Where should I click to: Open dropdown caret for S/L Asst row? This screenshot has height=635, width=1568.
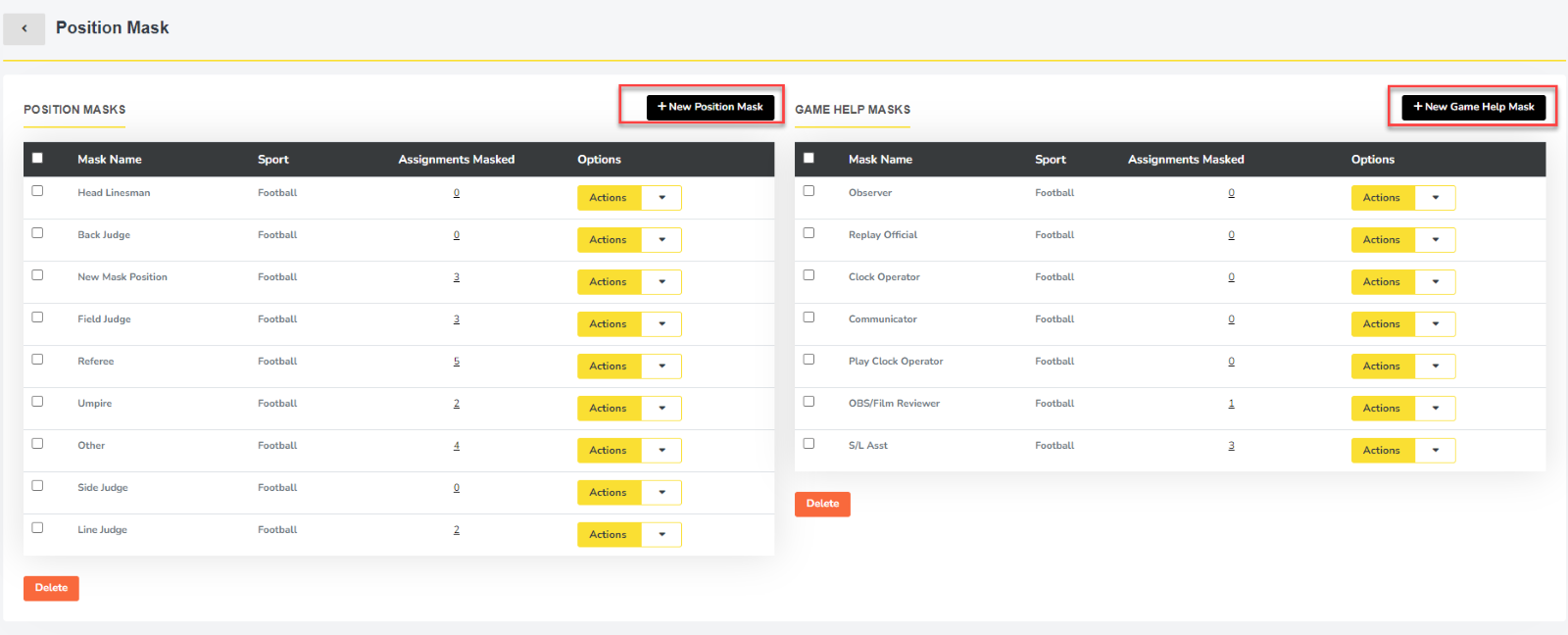(x=1435, y=451)
